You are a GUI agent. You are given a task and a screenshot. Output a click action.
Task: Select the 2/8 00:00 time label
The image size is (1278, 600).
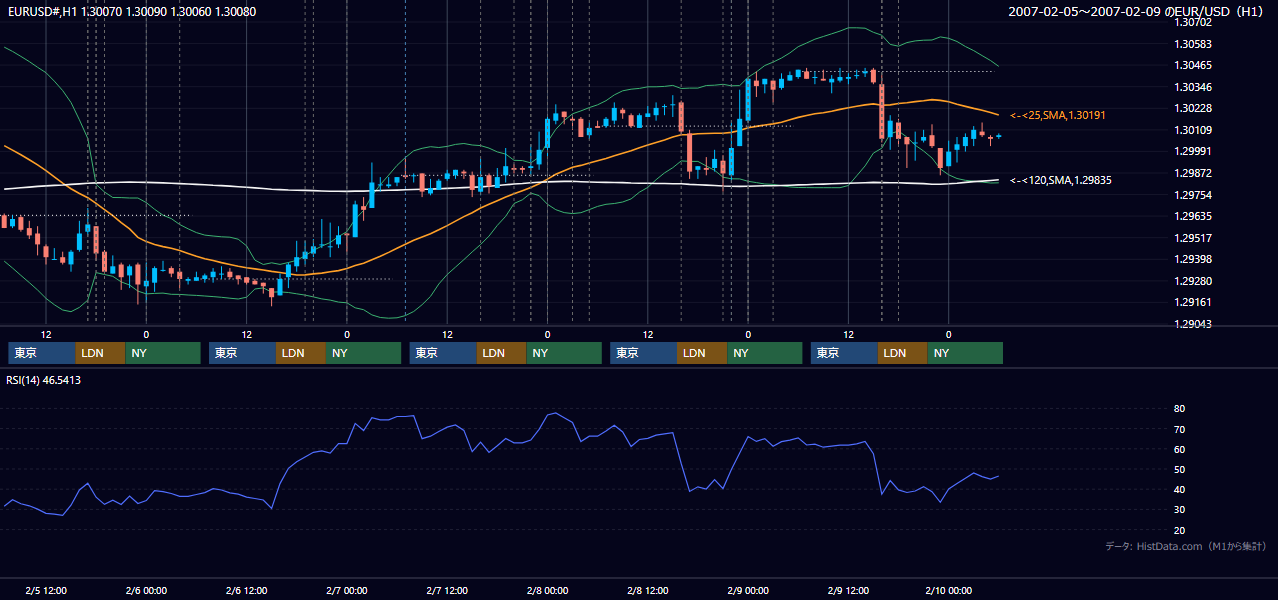547,590
